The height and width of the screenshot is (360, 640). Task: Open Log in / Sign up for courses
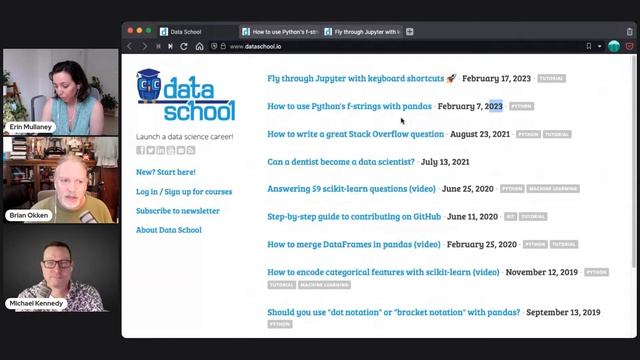(x=184, y=191)
